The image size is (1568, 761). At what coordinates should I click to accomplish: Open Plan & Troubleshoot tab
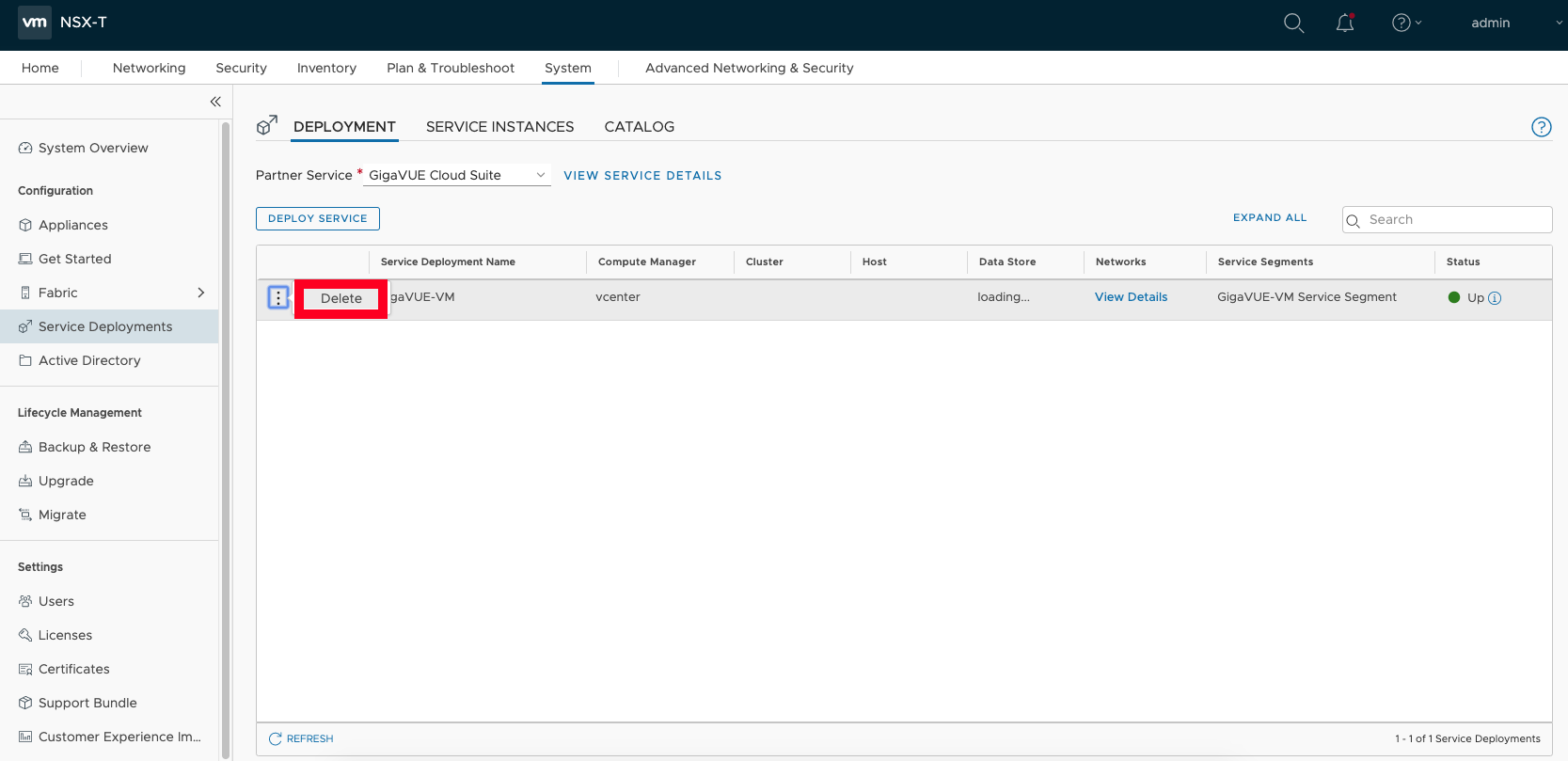pos(451,68)
